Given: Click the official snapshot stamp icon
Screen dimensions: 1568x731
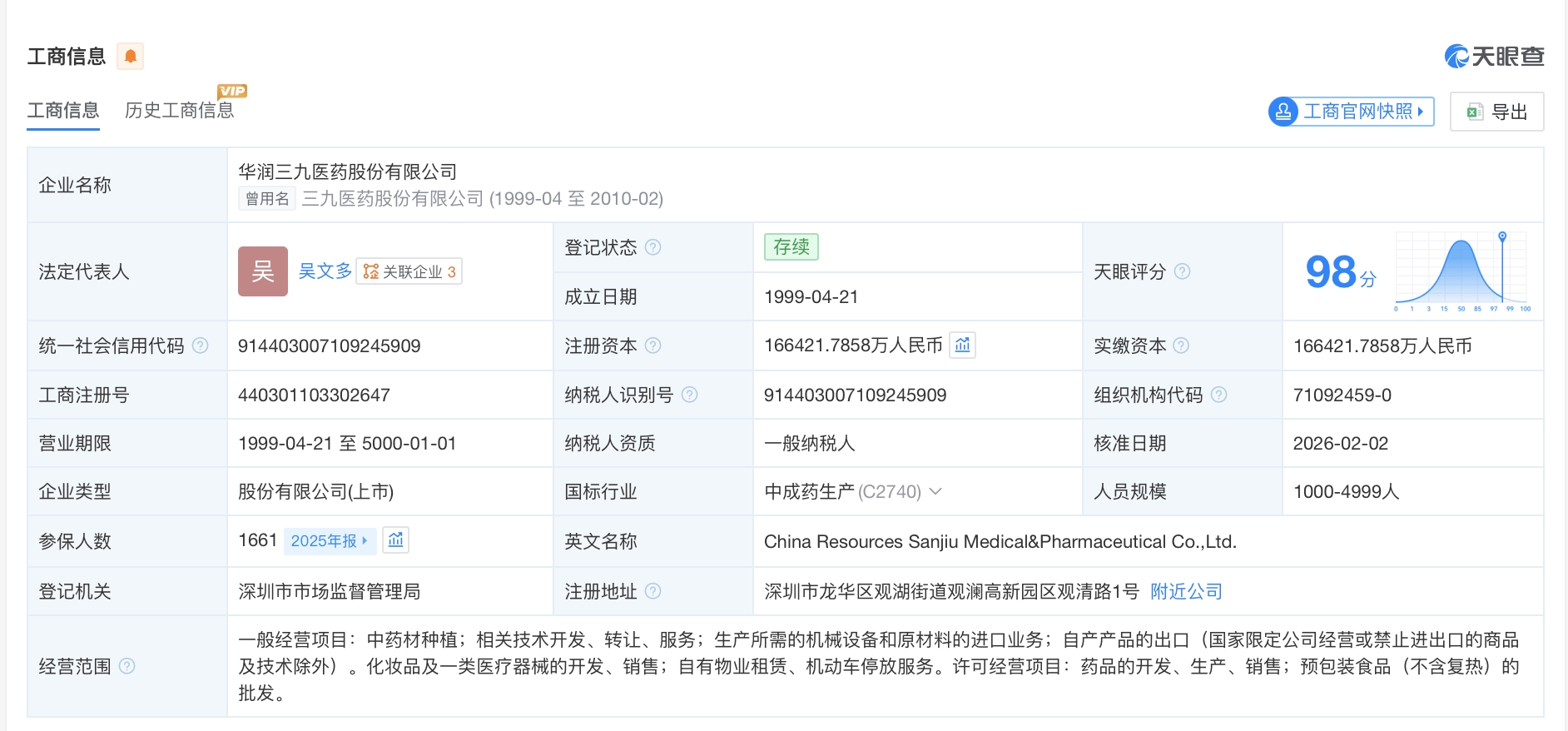Looking at the screenshot, I should click(x=1283, y=112).
